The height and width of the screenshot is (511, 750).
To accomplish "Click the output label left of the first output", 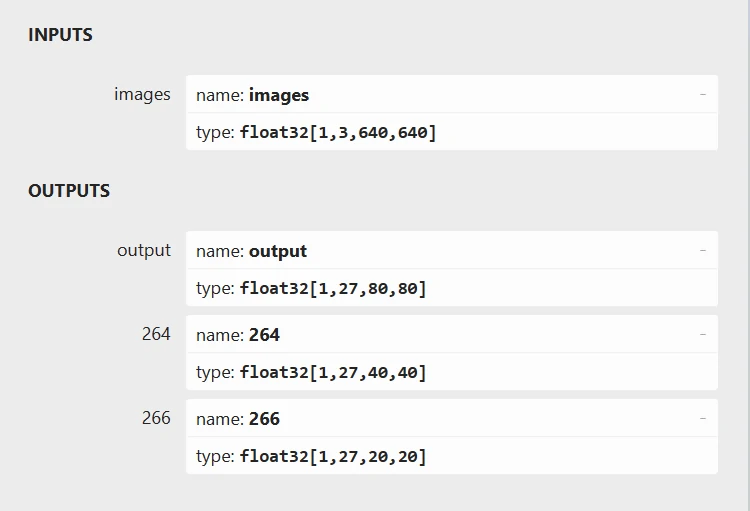I will (144, 250).
